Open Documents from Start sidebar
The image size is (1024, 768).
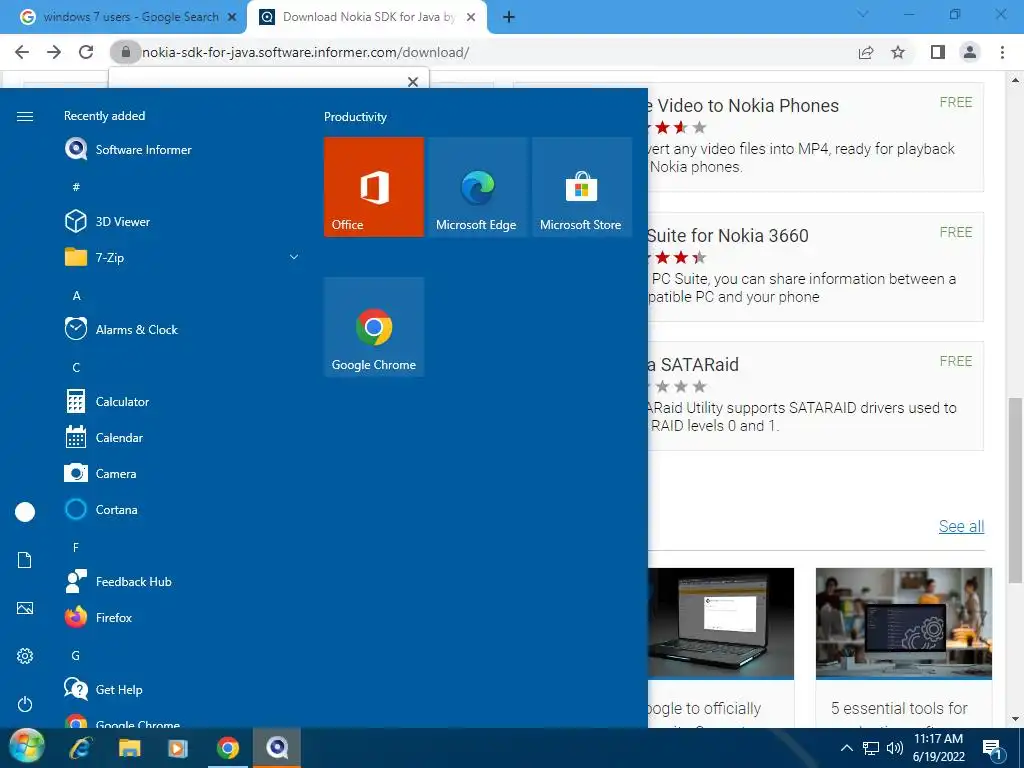coord(25,560)
